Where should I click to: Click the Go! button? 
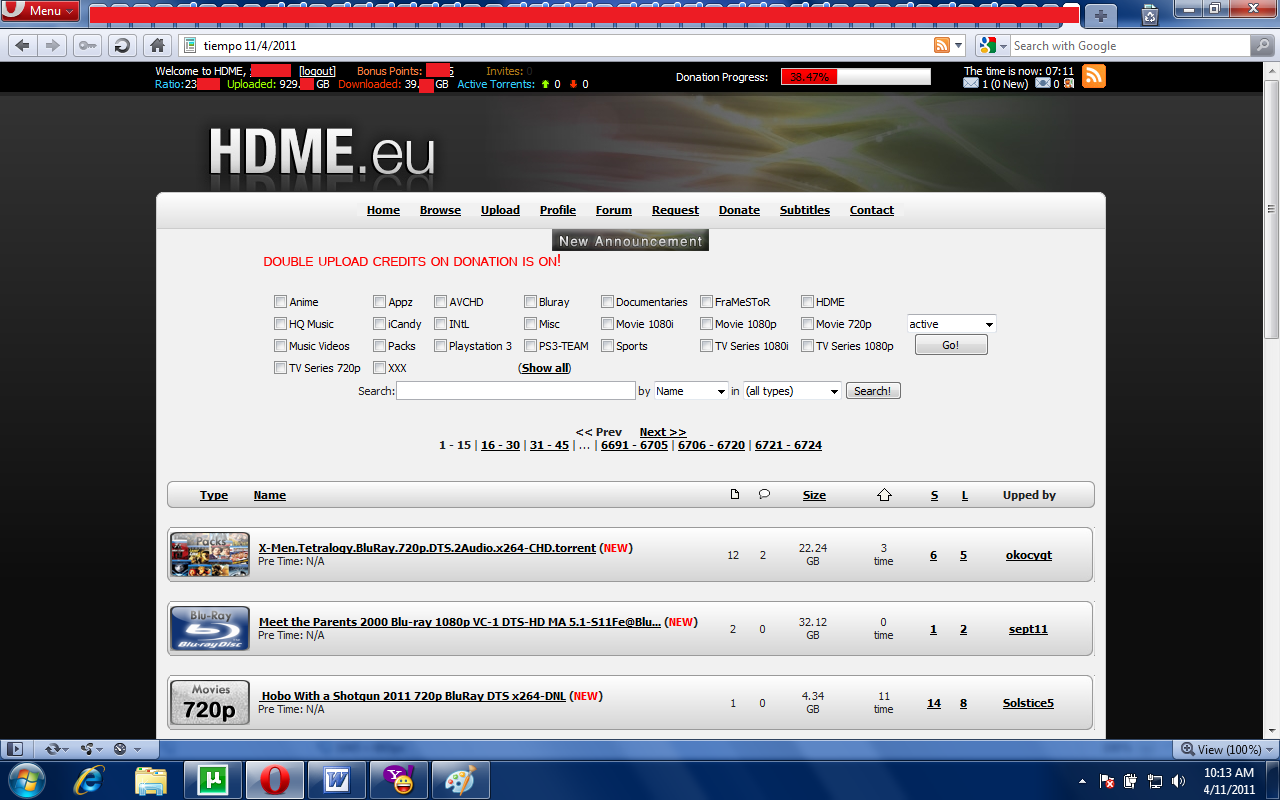click(951, 345)
